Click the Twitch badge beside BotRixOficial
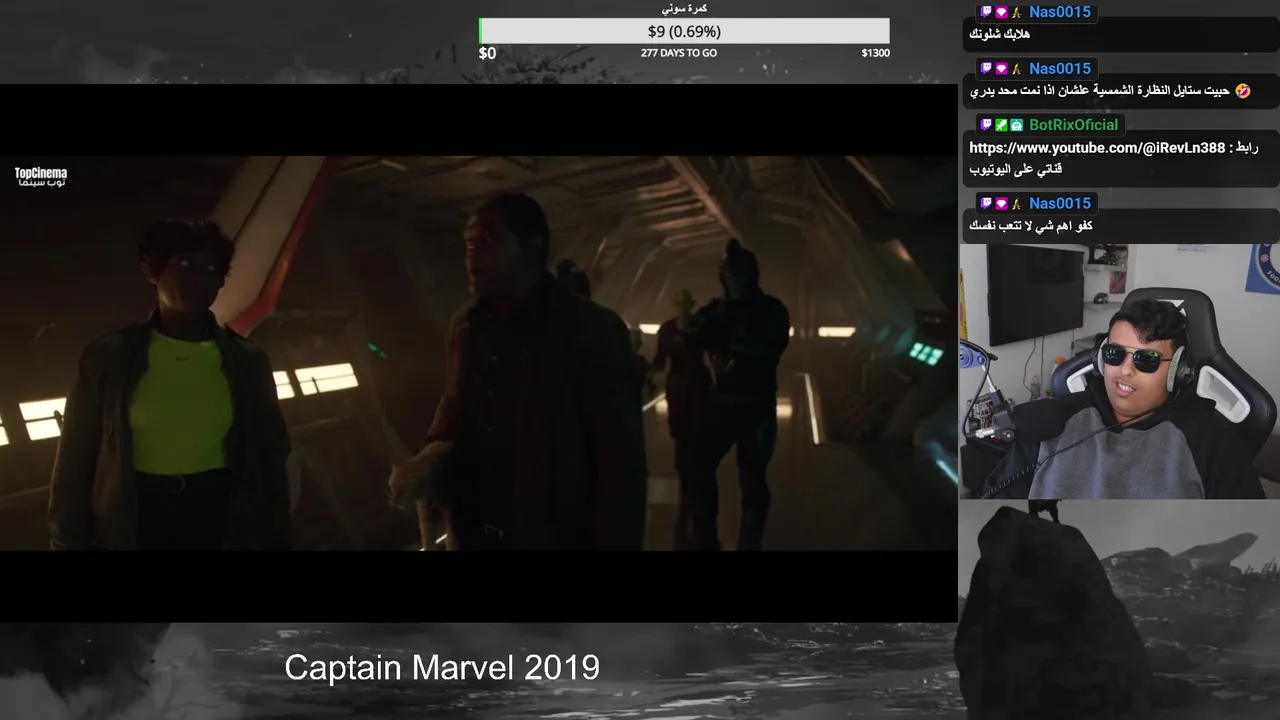 click(986, 125)
